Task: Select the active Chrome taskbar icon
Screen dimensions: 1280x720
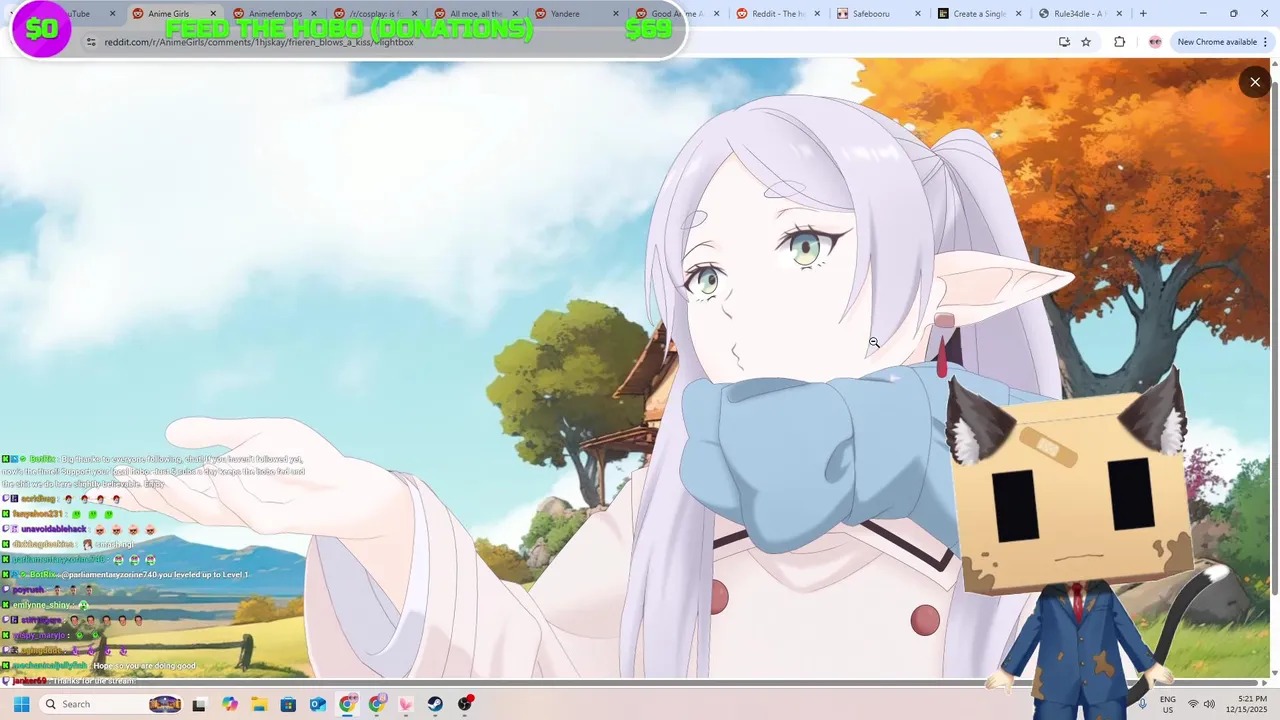Action: (x=347, y=704)
